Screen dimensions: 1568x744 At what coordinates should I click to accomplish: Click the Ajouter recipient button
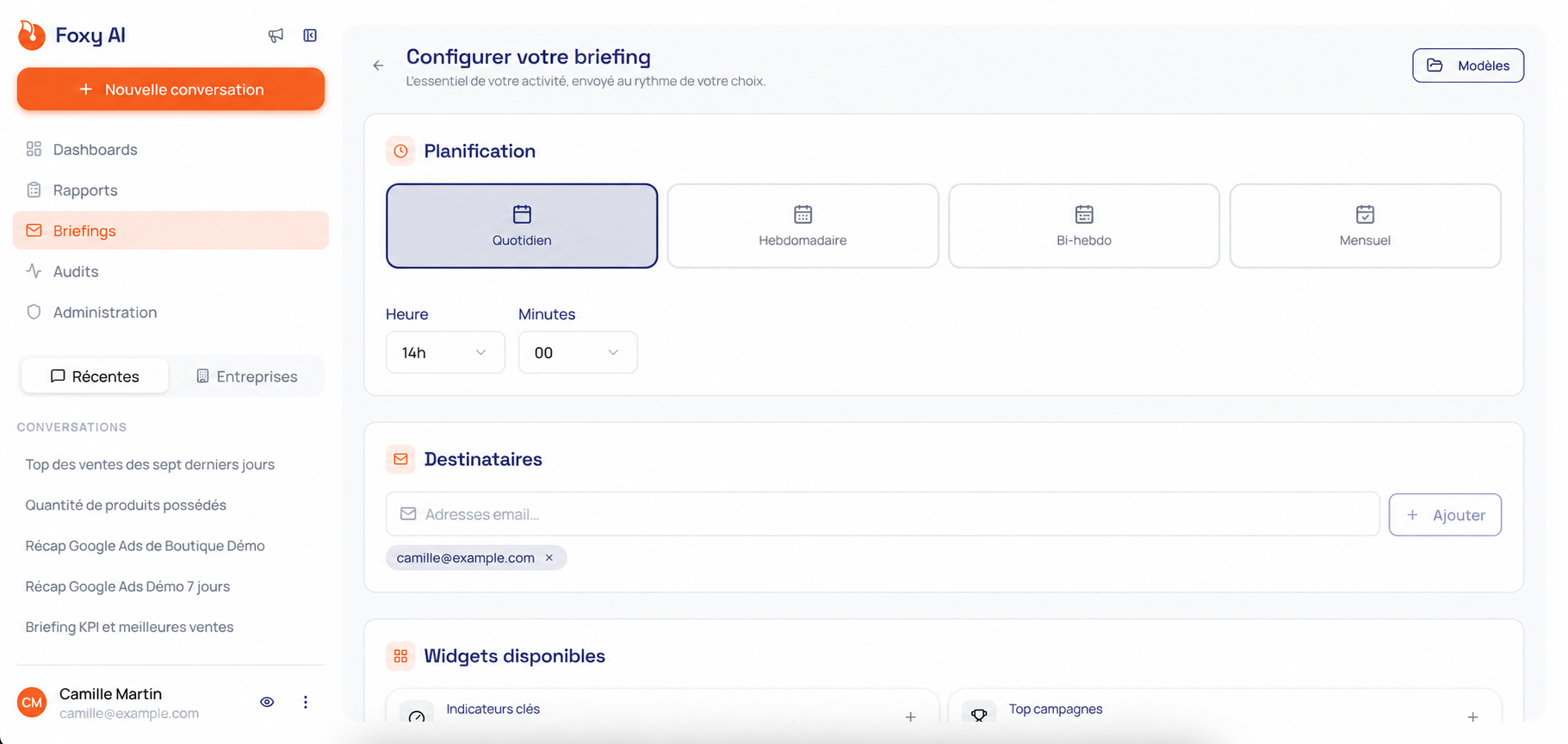(1445, 515)
